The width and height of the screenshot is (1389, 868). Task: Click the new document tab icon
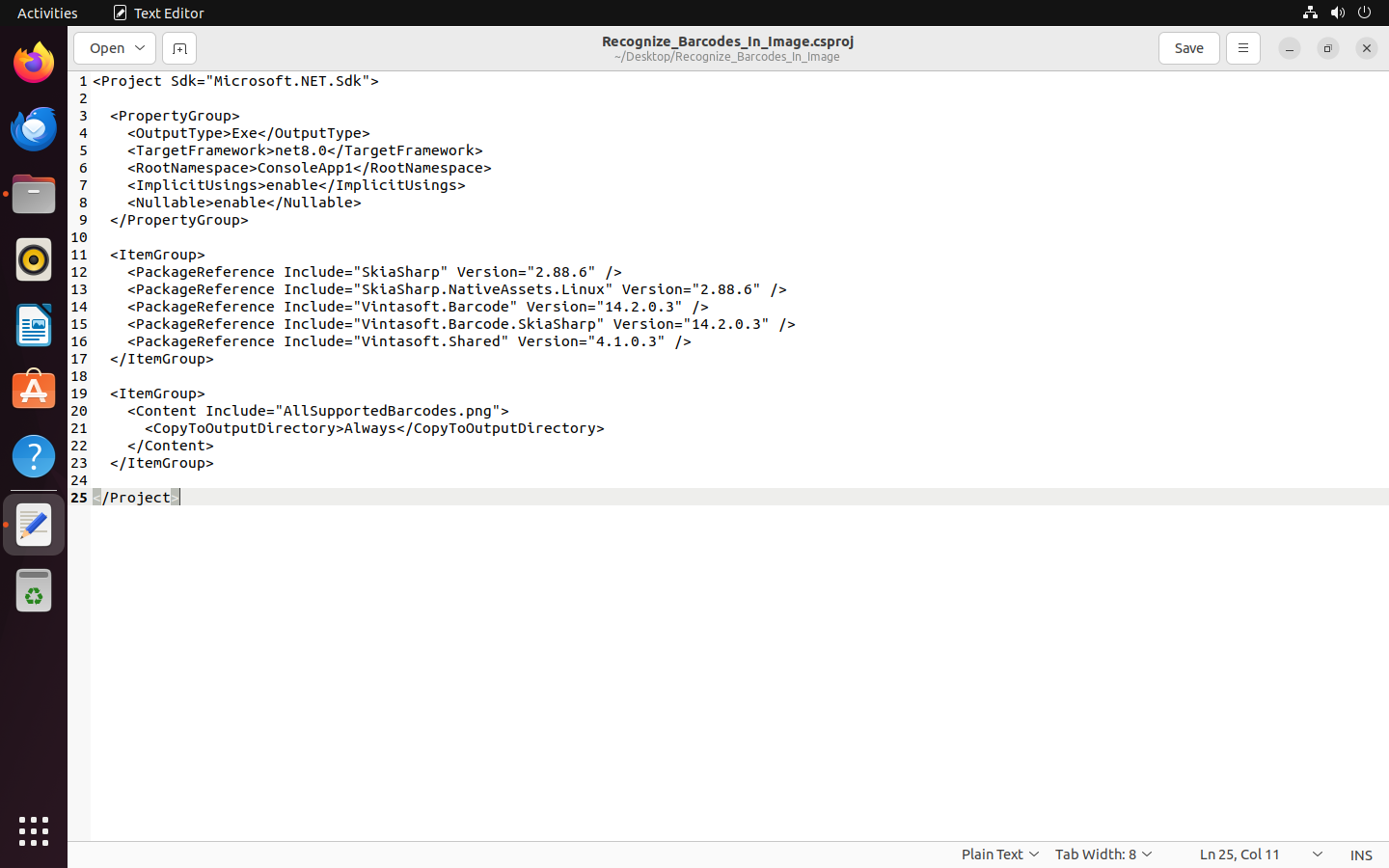coord(179,48)
